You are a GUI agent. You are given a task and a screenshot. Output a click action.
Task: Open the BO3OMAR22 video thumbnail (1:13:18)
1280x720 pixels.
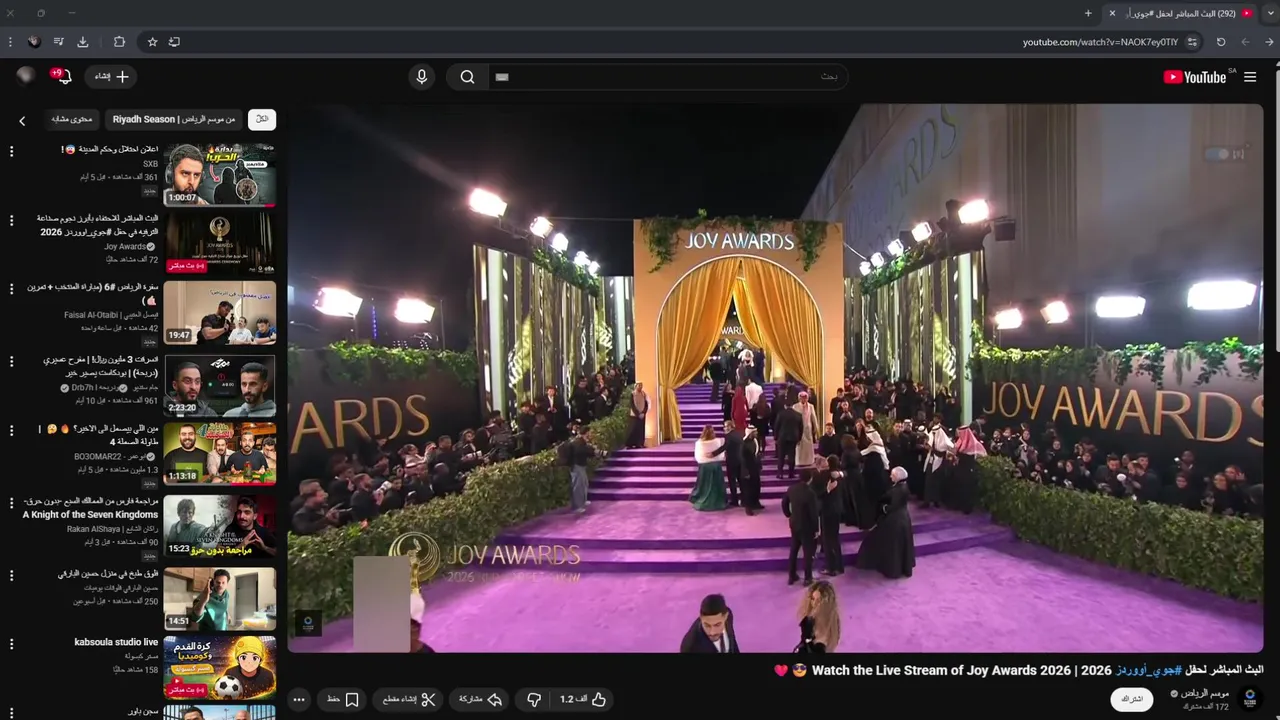pyautogui.click(x=220, y=454)
